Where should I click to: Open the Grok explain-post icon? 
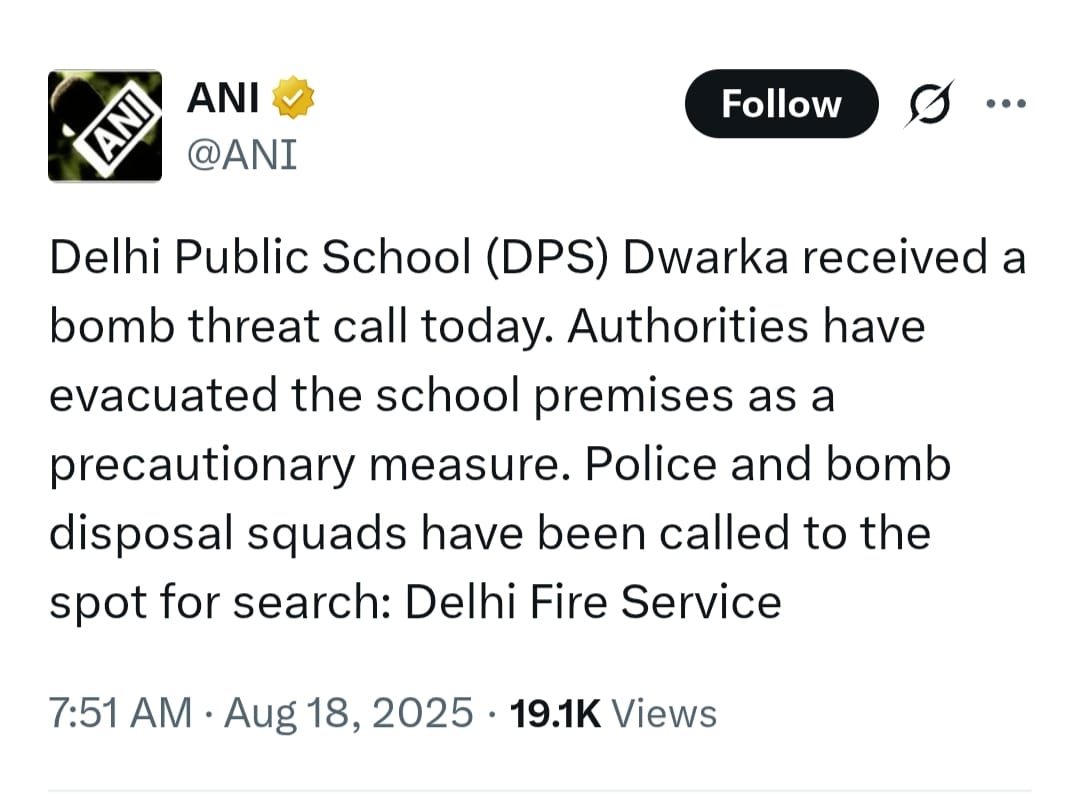tap(929, 104)
